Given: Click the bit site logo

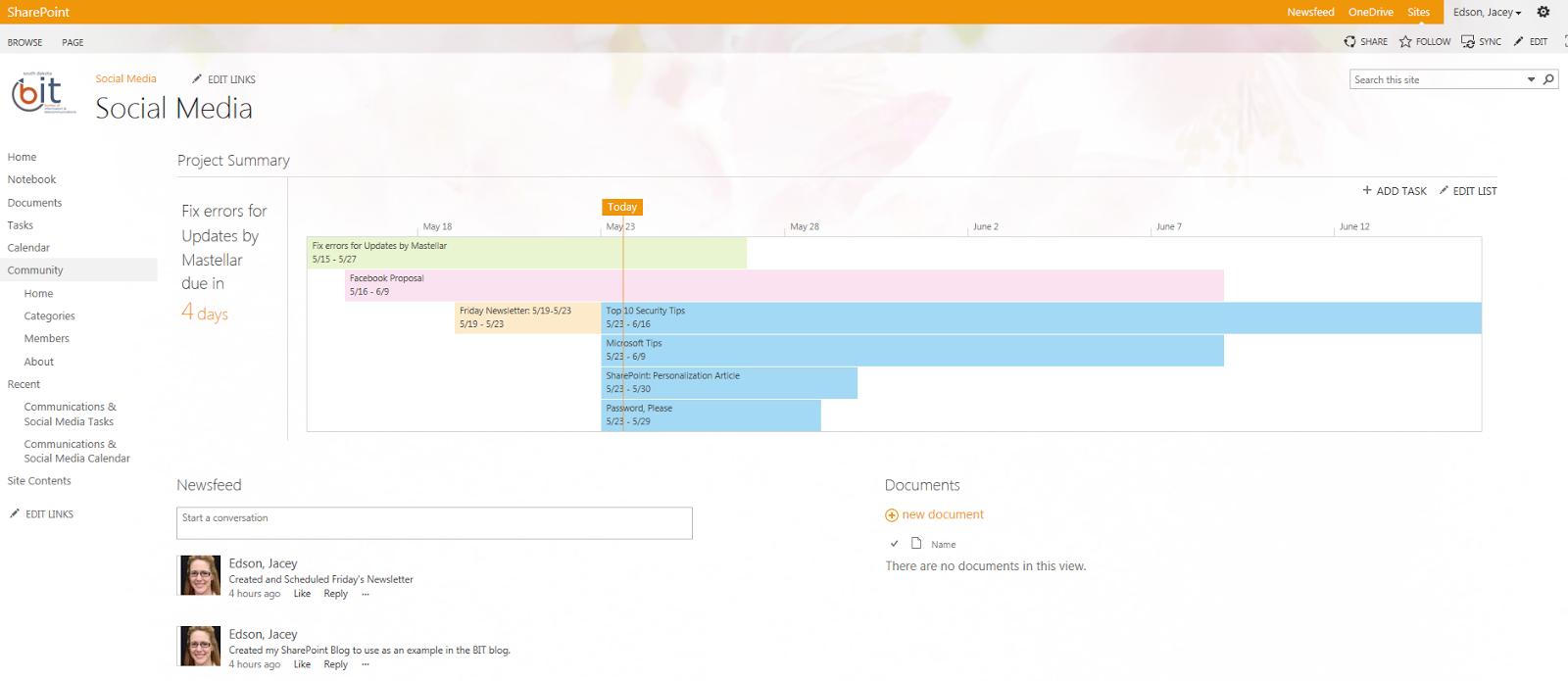Looking at the screenshot, I should click(43, 93).
